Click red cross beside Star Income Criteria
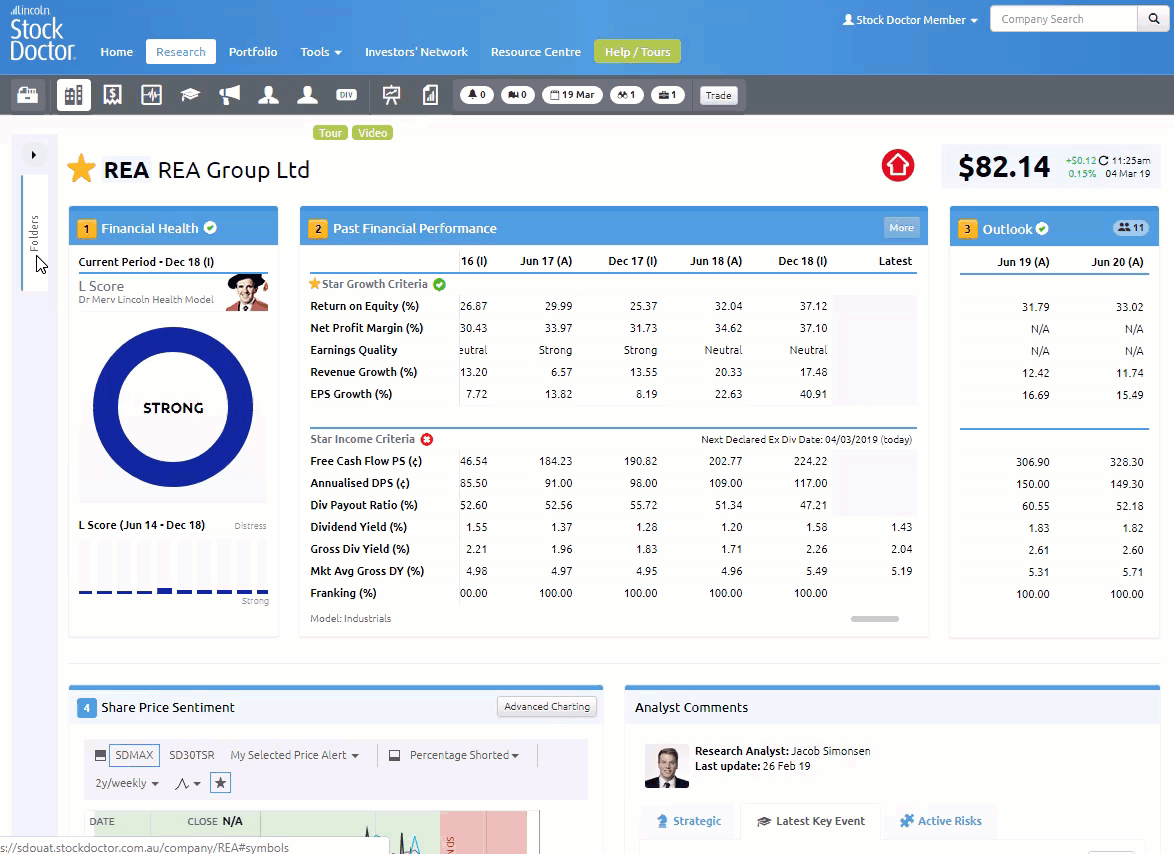1174x854 pixels. (x=427, y=439)
